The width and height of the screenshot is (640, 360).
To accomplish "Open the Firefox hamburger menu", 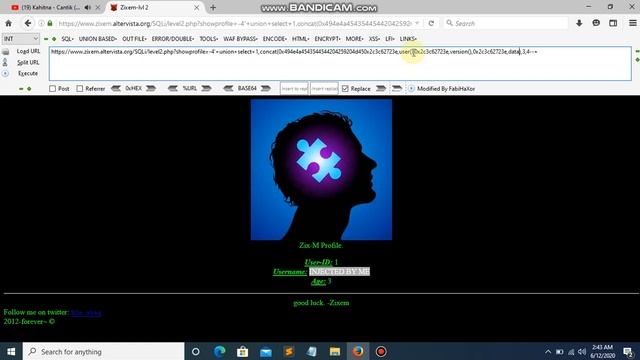I will click(632, 23).
